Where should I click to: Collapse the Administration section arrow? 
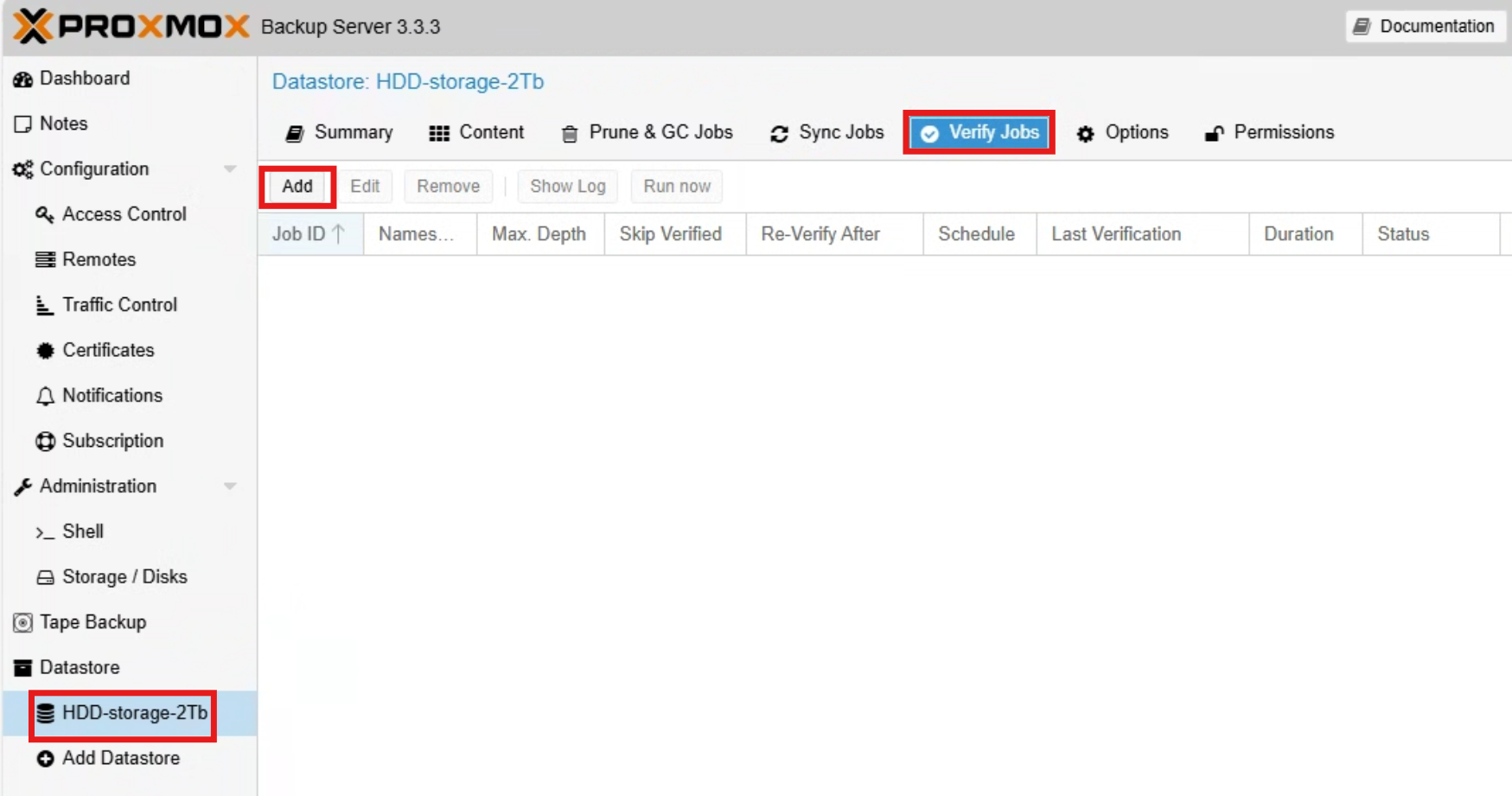pyautogui.click(x=230, y=487)
